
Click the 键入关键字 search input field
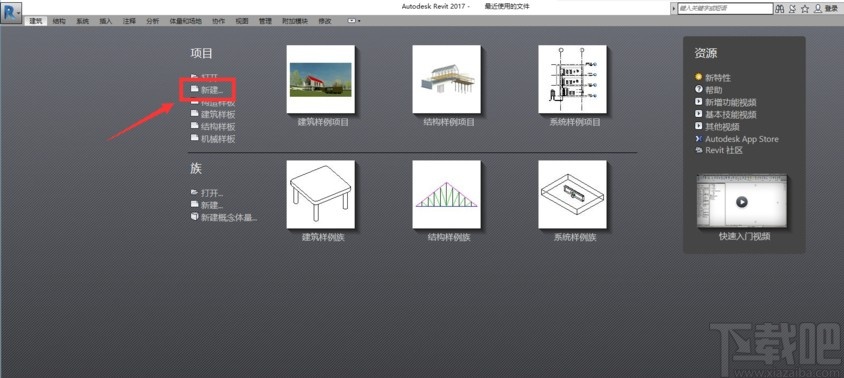pos(725,9)
